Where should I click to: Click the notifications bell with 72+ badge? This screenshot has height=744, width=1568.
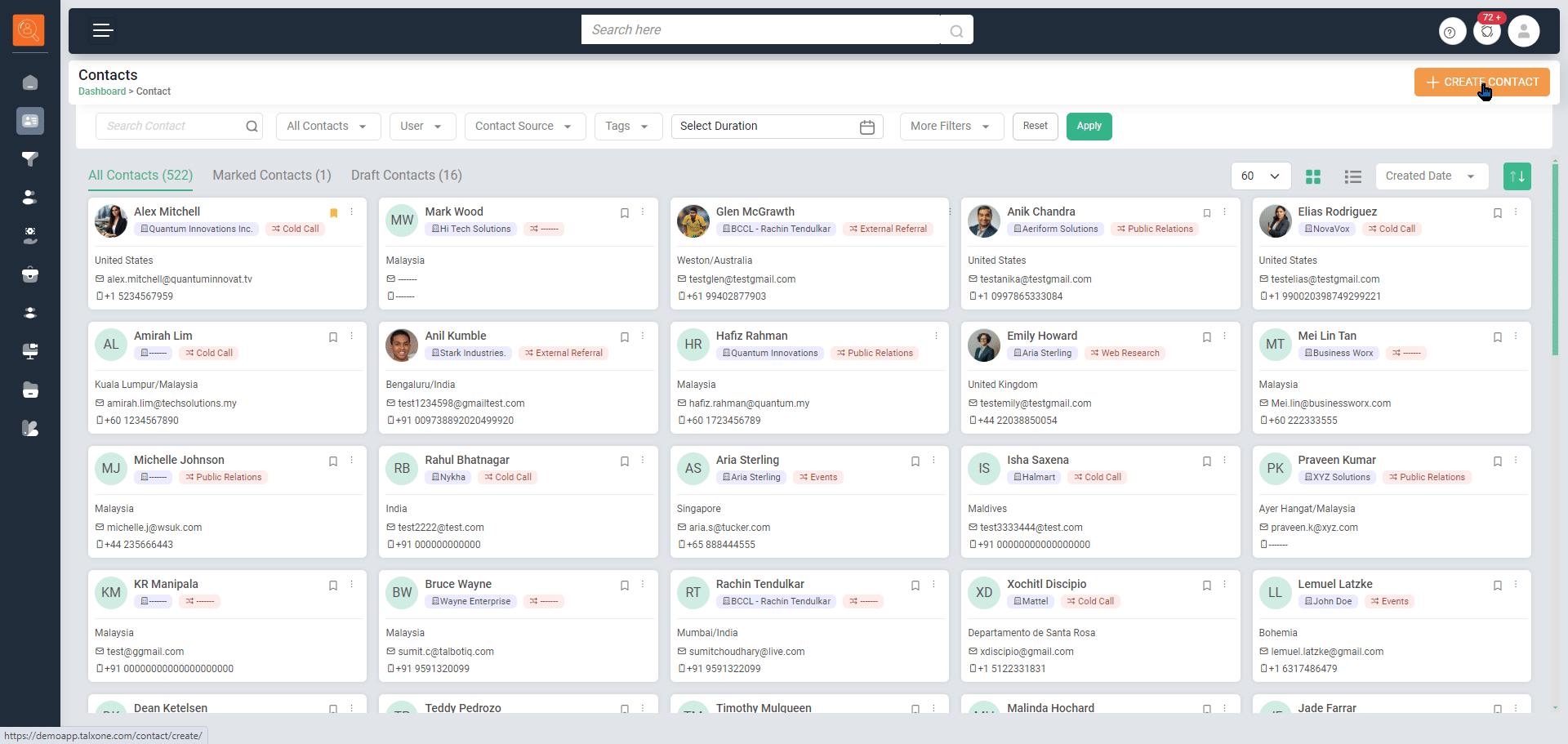[1487, 32]
